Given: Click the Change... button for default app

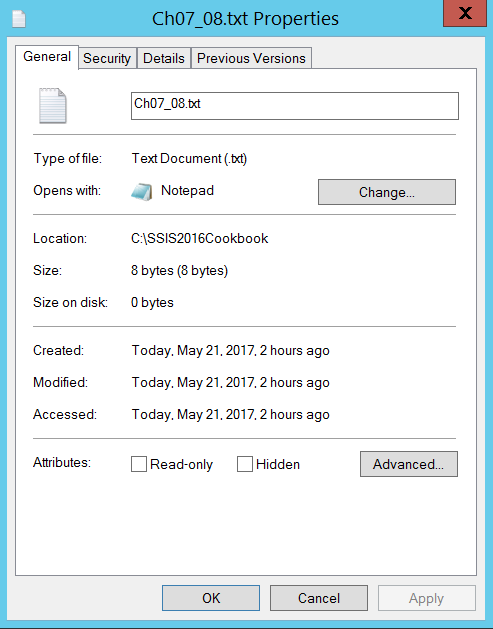Looking at the screenshot, I should pyautogui.click(x=387, y=192).
